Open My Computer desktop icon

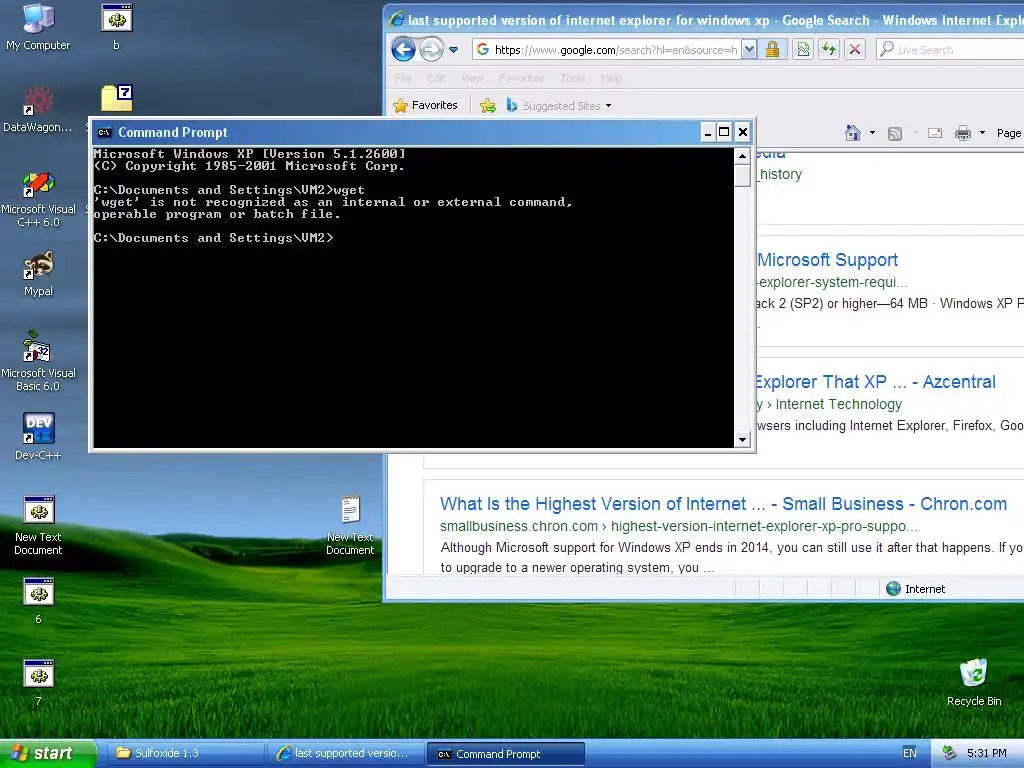coord(38,26)
